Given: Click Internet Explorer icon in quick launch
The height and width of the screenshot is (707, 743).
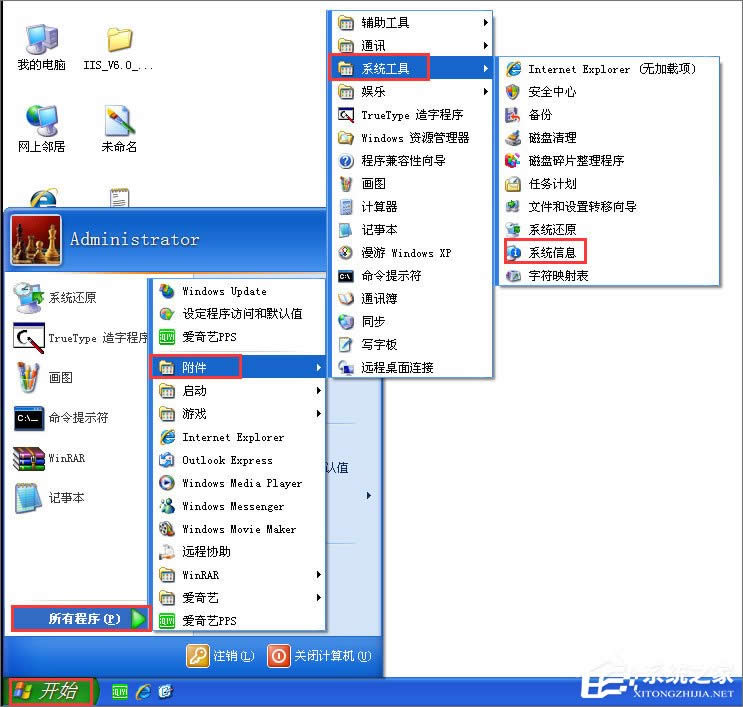Looking at the screenshot, I should pyautogui.click(x=143, y=690).
